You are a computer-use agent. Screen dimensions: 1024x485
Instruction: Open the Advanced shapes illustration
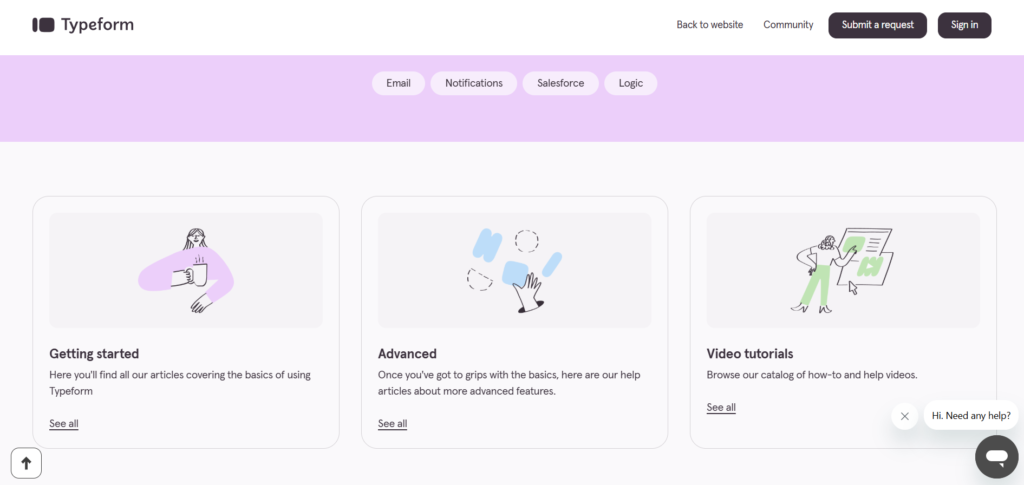point(515,270)
